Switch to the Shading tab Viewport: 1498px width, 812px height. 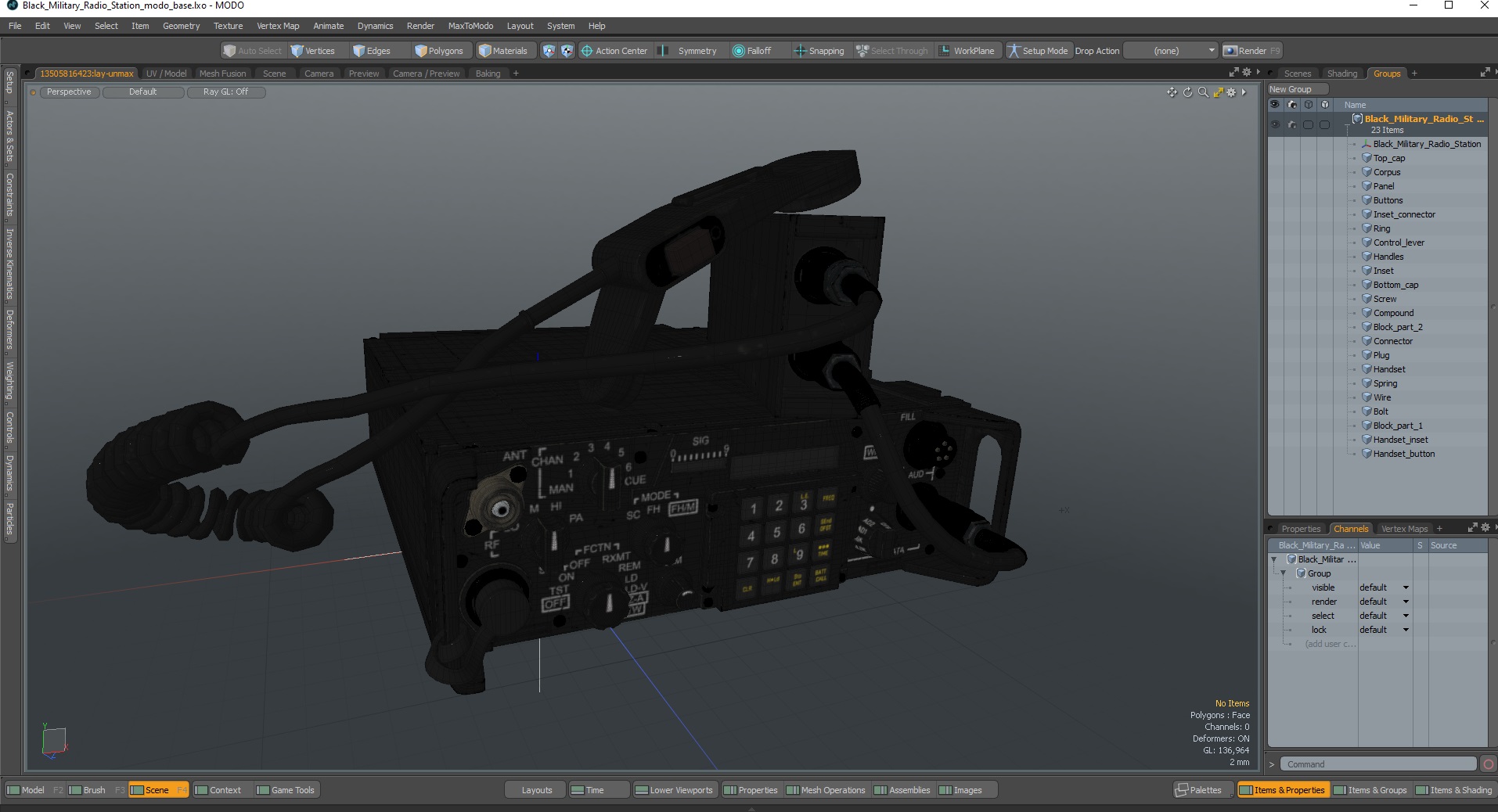click(1342, 74)
